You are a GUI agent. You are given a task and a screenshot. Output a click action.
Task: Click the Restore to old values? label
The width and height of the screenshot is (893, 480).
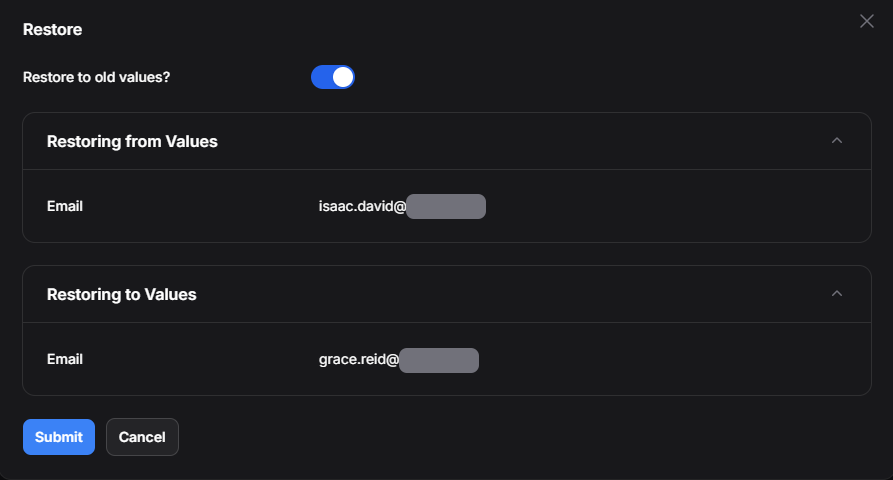pyautogui.click(x=96, y=77)
